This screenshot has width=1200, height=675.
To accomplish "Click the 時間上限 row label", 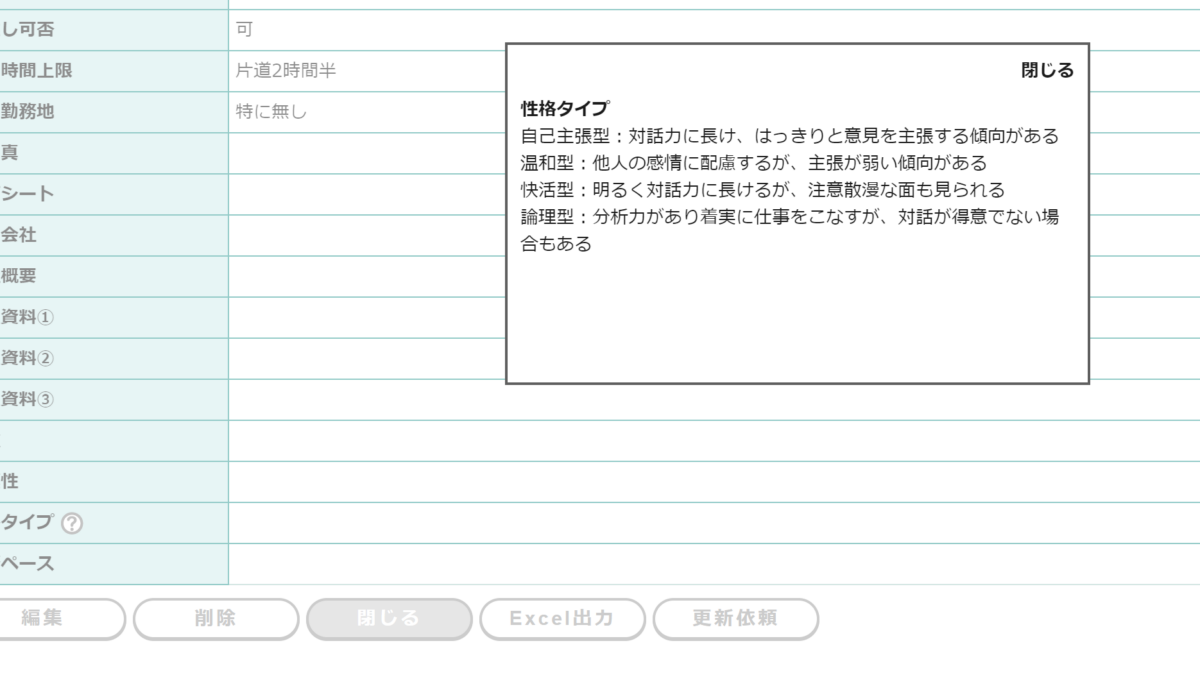I will click(x=37, y=71).
